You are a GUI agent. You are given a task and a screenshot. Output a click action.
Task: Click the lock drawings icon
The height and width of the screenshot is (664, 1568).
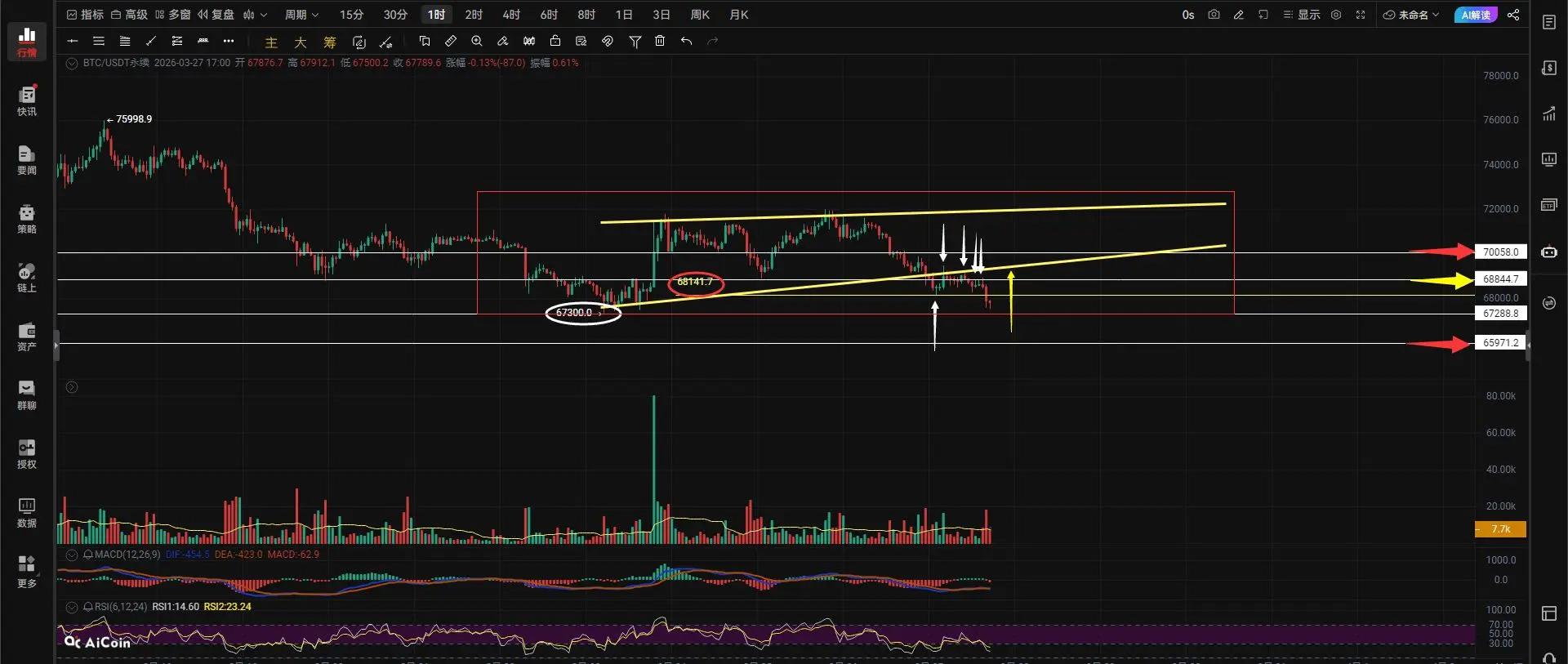(x=555, y=41)
